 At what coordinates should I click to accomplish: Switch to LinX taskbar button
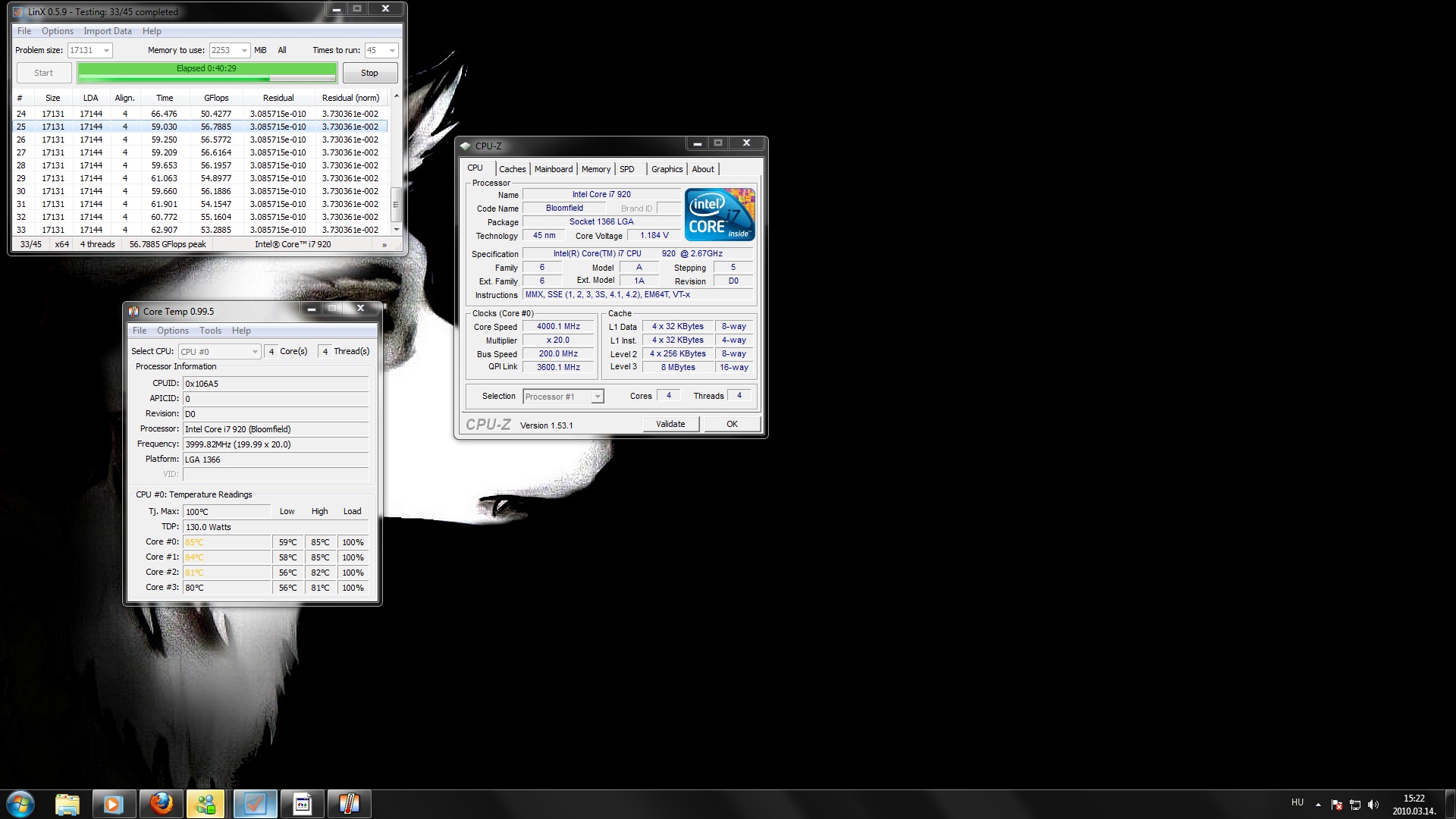tap(255, 804)
